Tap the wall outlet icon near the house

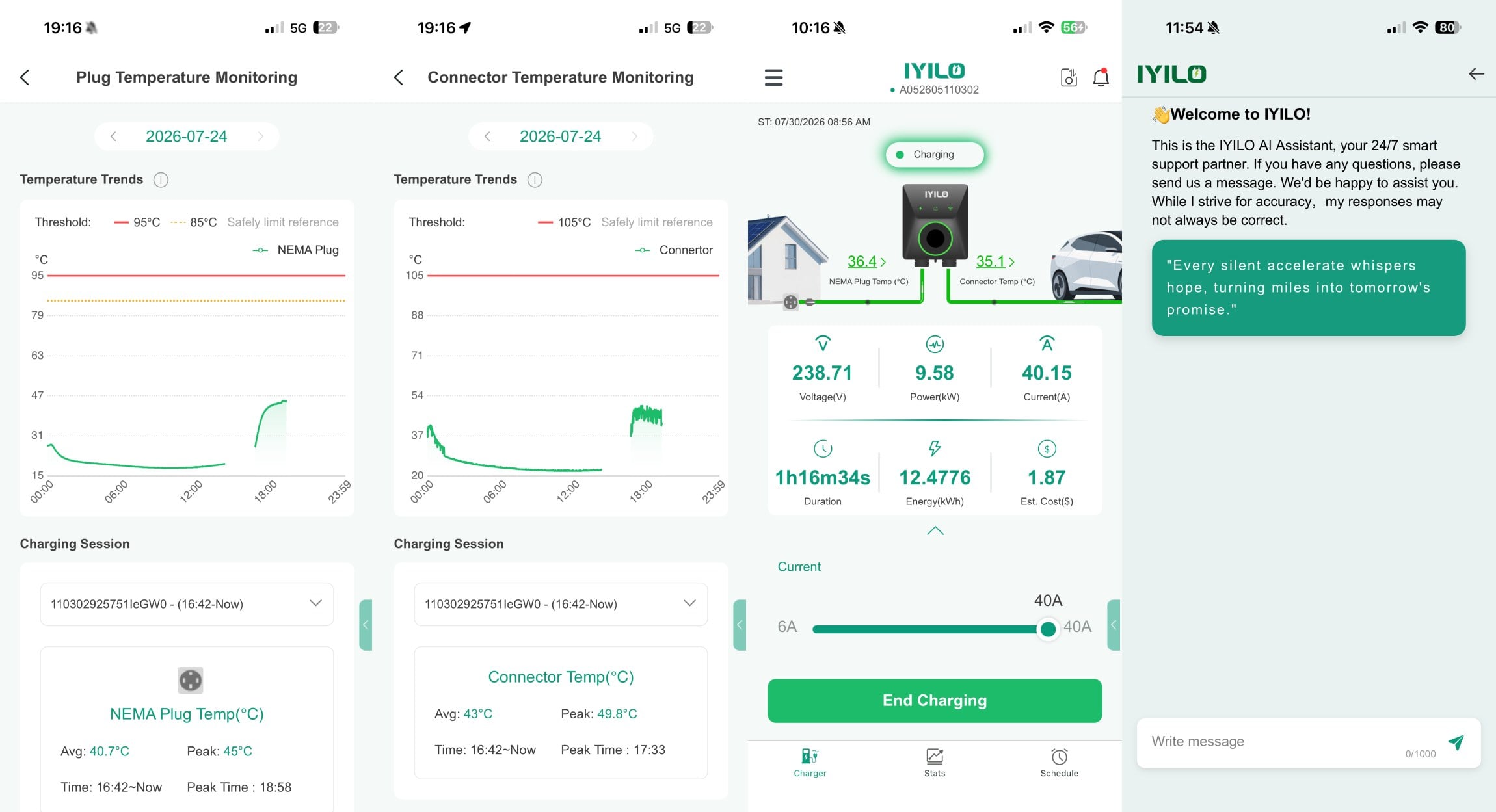[790, 302]
